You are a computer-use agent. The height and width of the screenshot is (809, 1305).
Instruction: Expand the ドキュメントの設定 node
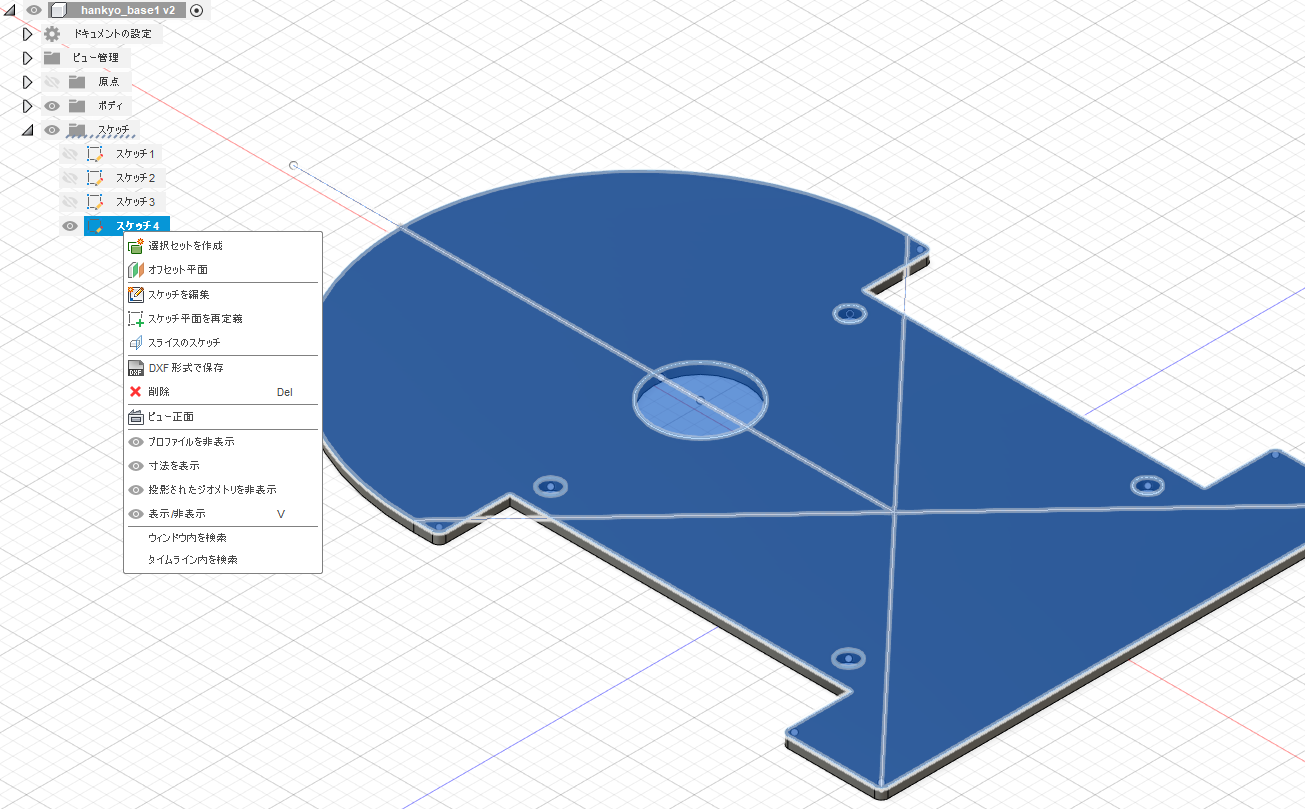pos(28,34)
